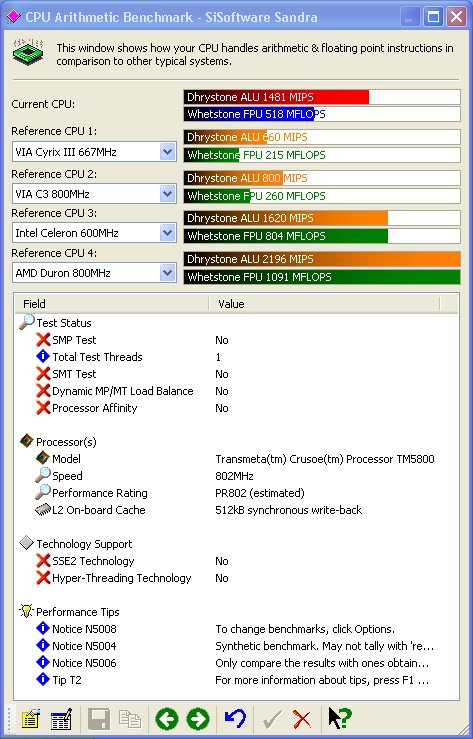Image resolution: width=473 pixels, height=739 pixels.
Task: Click the blue Refresh arrow icon
Action: (235, 719)
